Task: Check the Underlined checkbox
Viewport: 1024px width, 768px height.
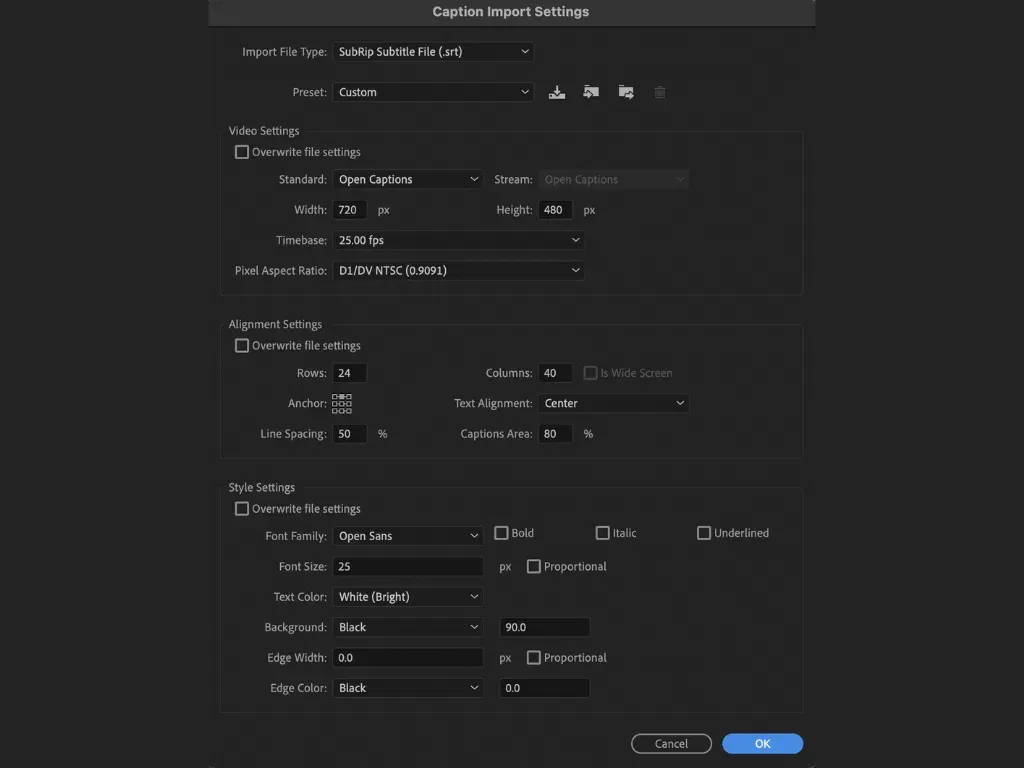Action: 703,533
